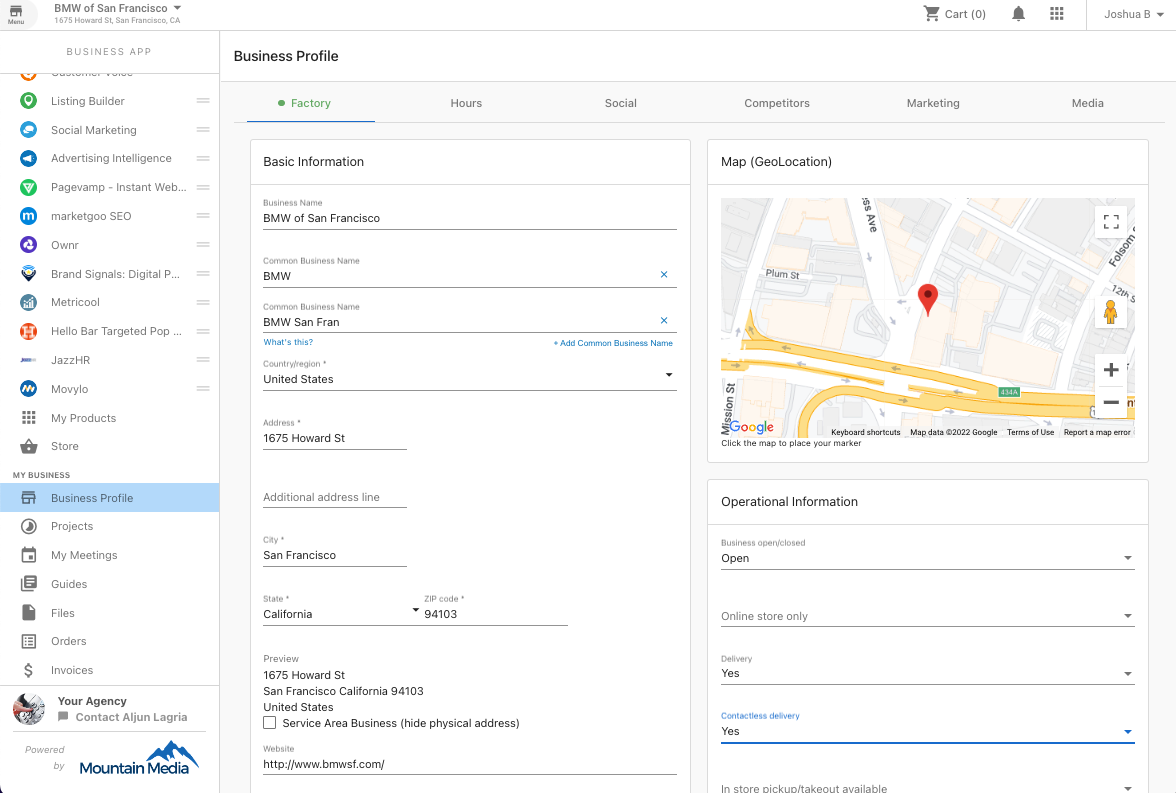Click the Movylo icon

(28, 389)
